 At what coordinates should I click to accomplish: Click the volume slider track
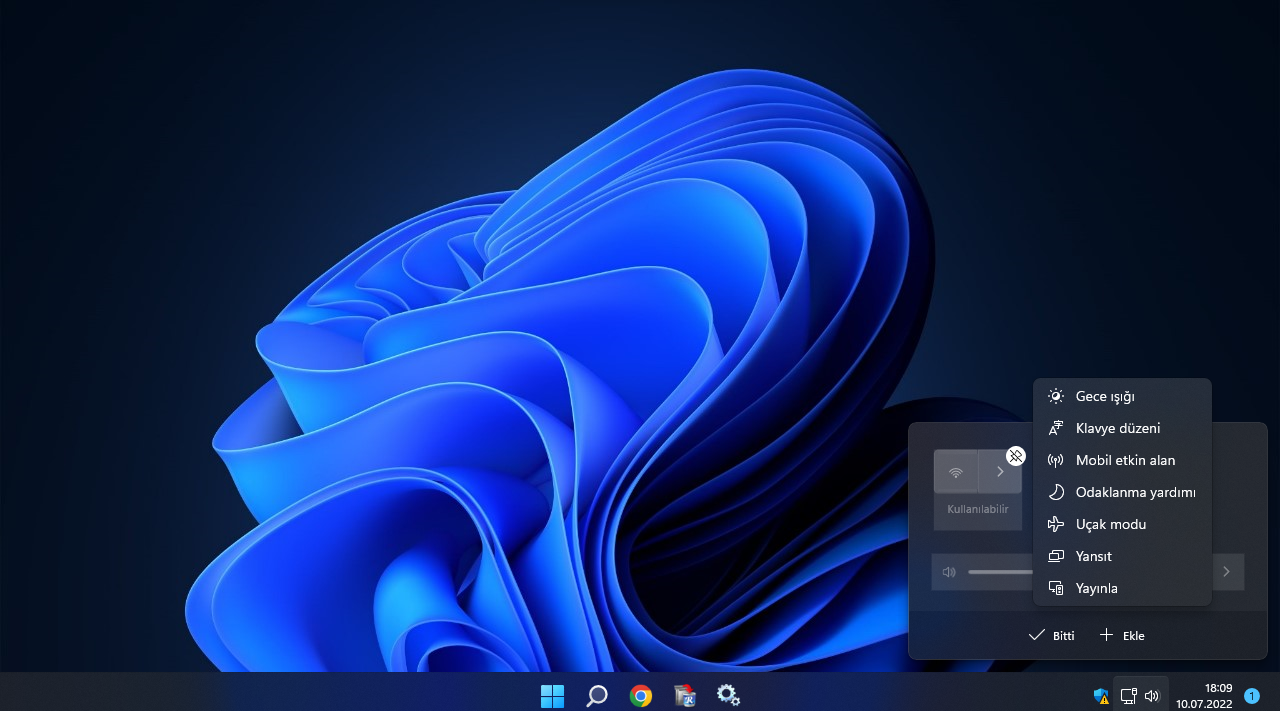[1000, 572]
